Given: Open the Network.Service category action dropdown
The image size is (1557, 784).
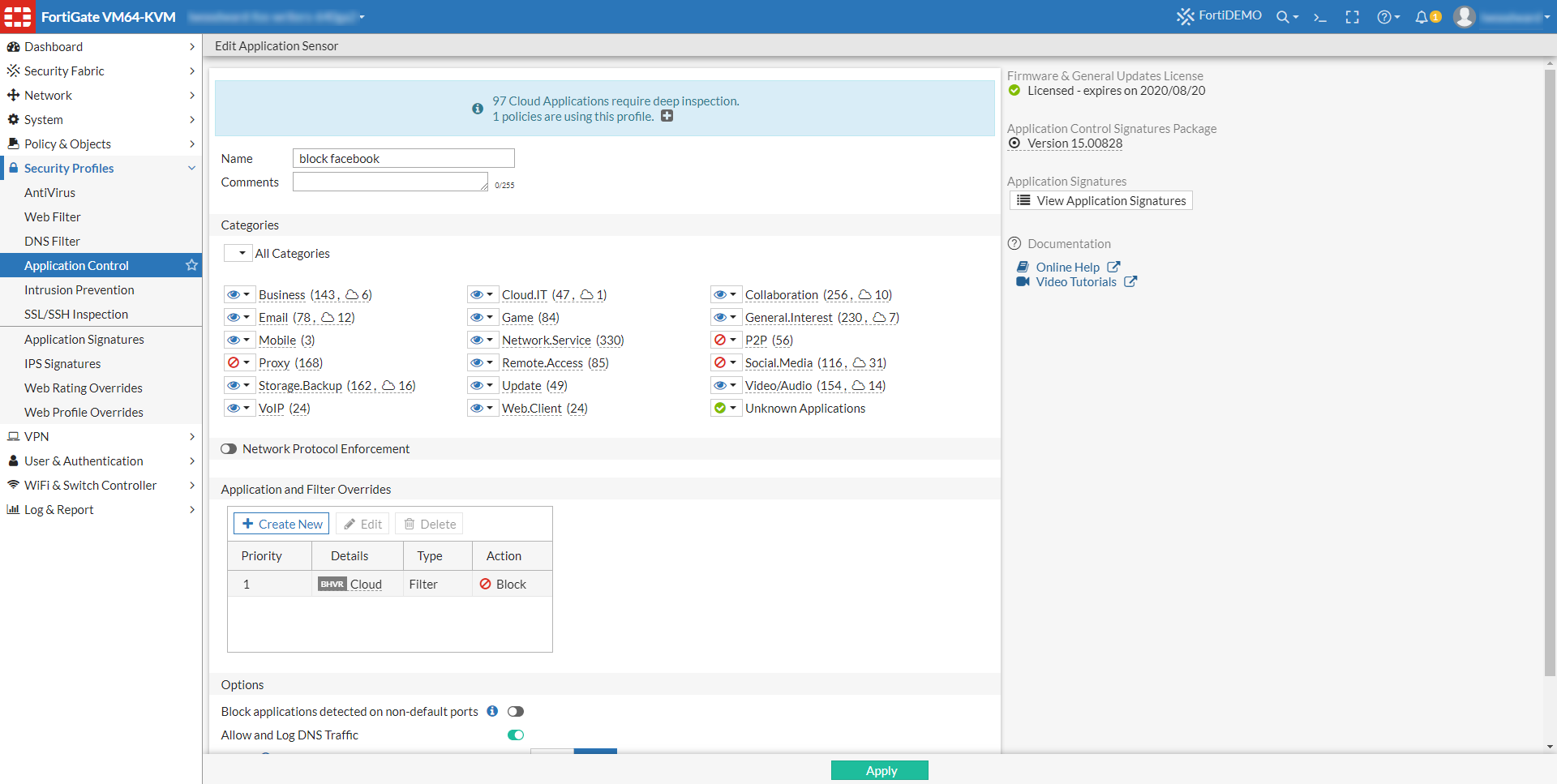Looking at the screenshot, I should pos(483,340).
